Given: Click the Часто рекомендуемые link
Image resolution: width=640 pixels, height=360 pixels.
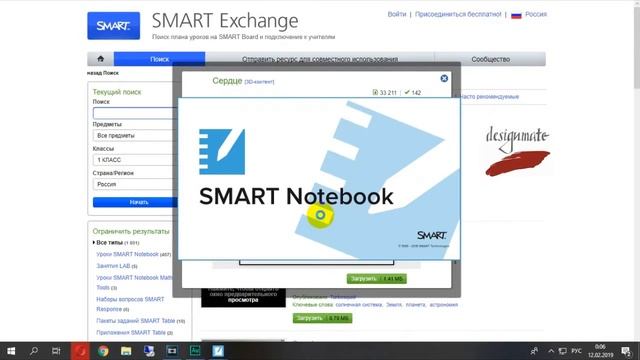Looking at the screenshot, I should click(x=489, y=97).
